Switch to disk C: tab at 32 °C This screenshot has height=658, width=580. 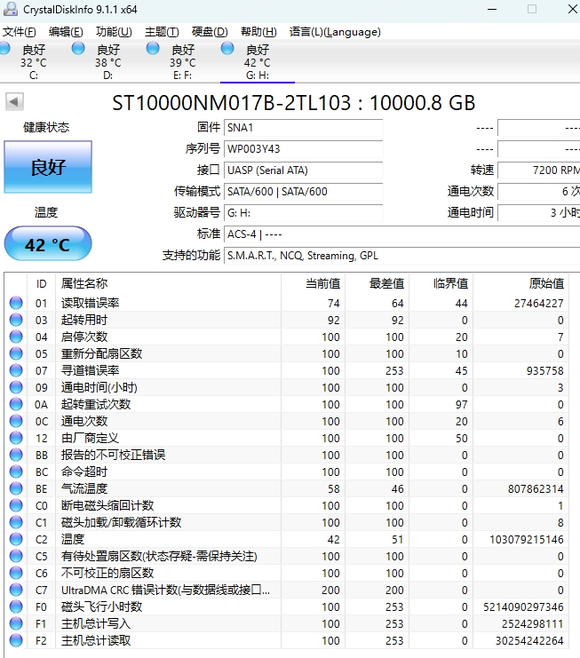pos(33,62)
